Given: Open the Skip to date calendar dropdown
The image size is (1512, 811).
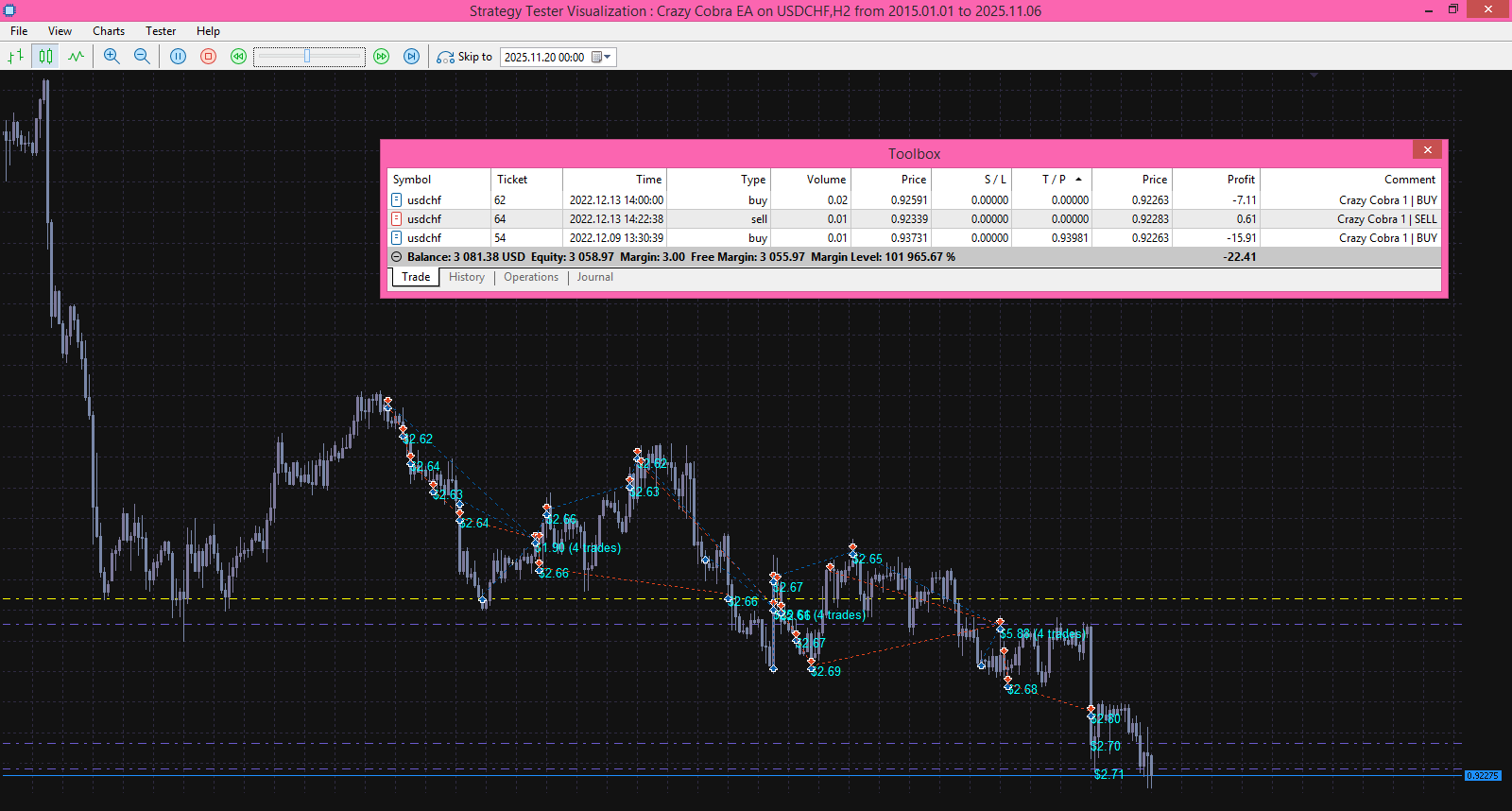Looking at the screenshot, I should pyautogui.click(x=601, y=57).
